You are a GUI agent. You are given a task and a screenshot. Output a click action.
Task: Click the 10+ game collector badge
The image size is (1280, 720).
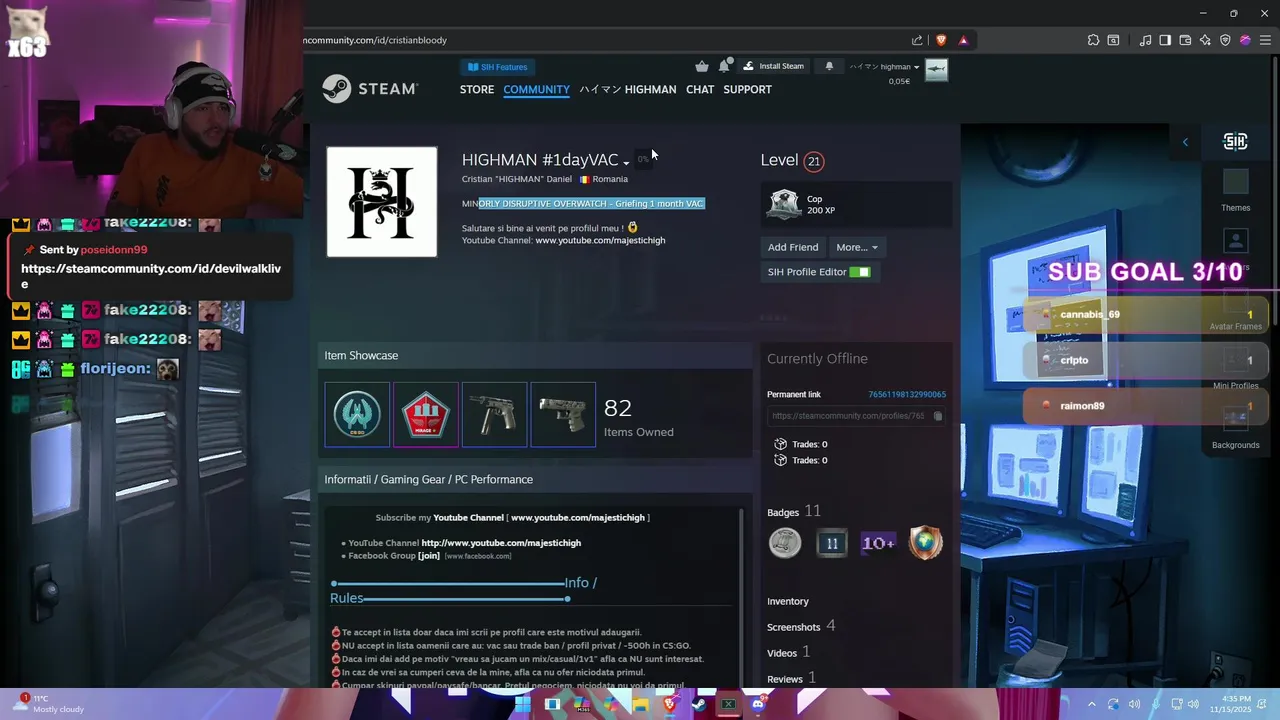tap(878, 543)
